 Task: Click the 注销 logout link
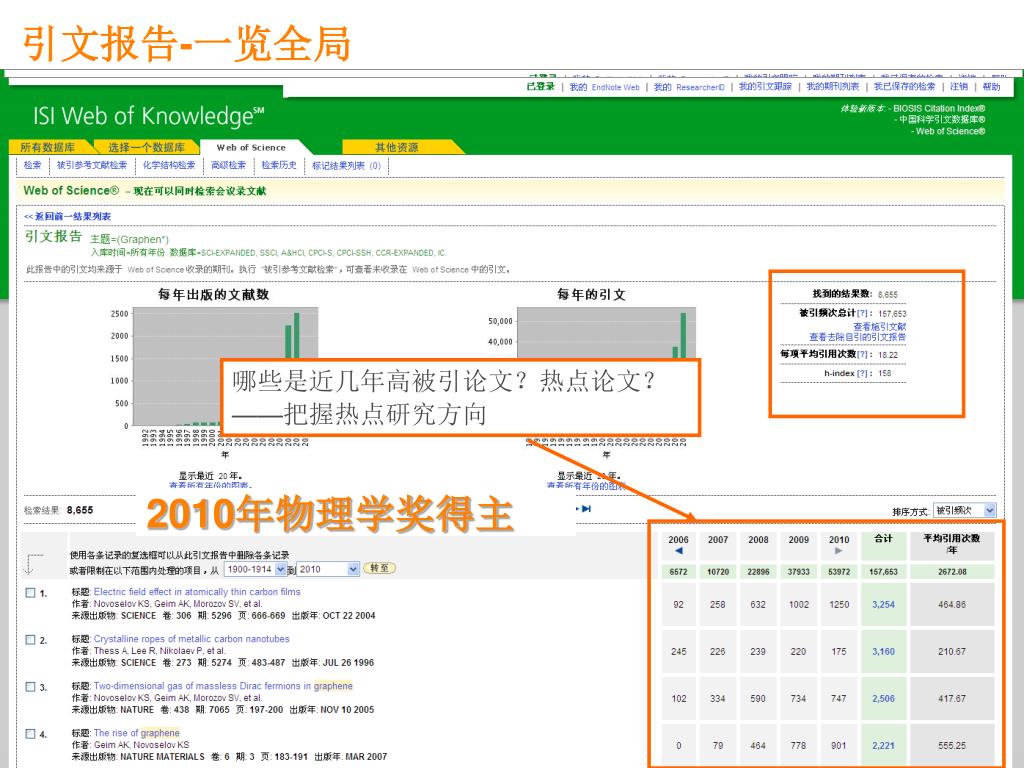tap(959, 86)
